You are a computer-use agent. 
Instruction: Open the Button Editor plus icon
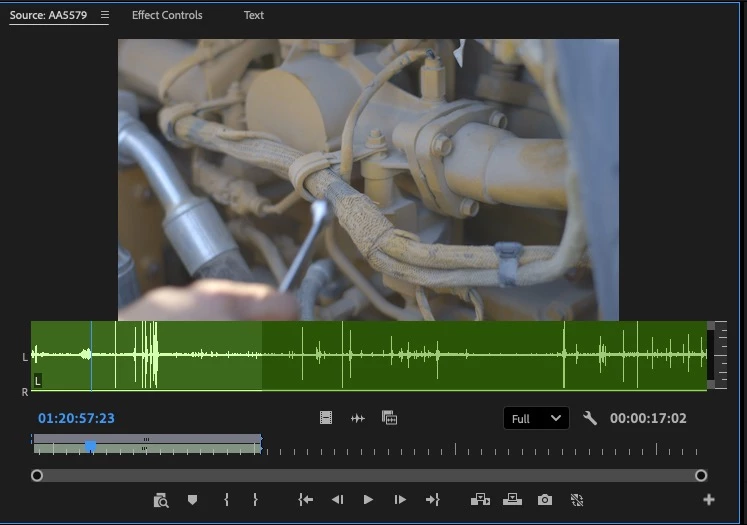click(709, 500)
